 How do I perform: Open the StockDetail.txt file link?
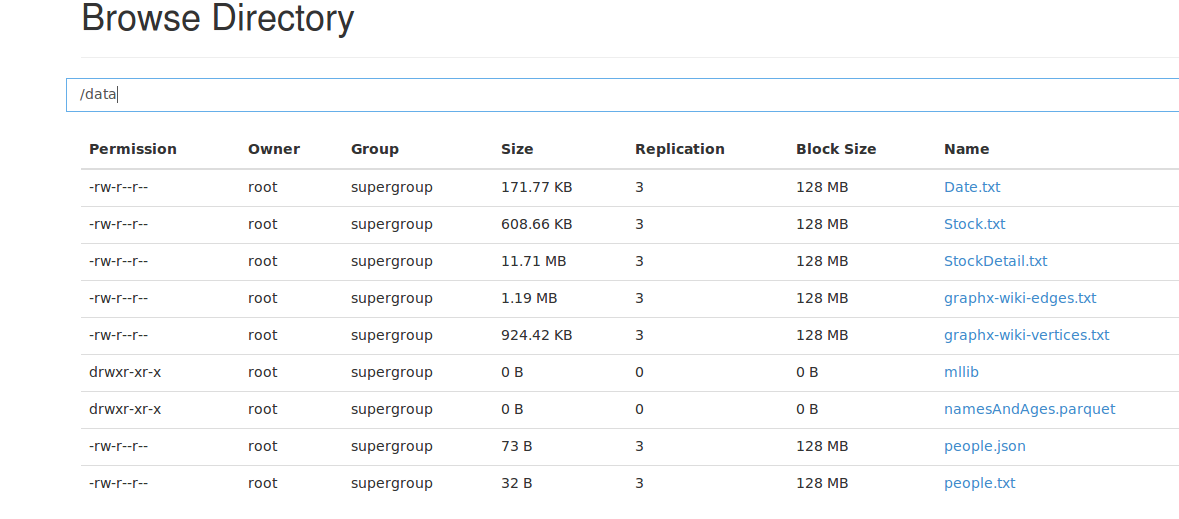996,261
